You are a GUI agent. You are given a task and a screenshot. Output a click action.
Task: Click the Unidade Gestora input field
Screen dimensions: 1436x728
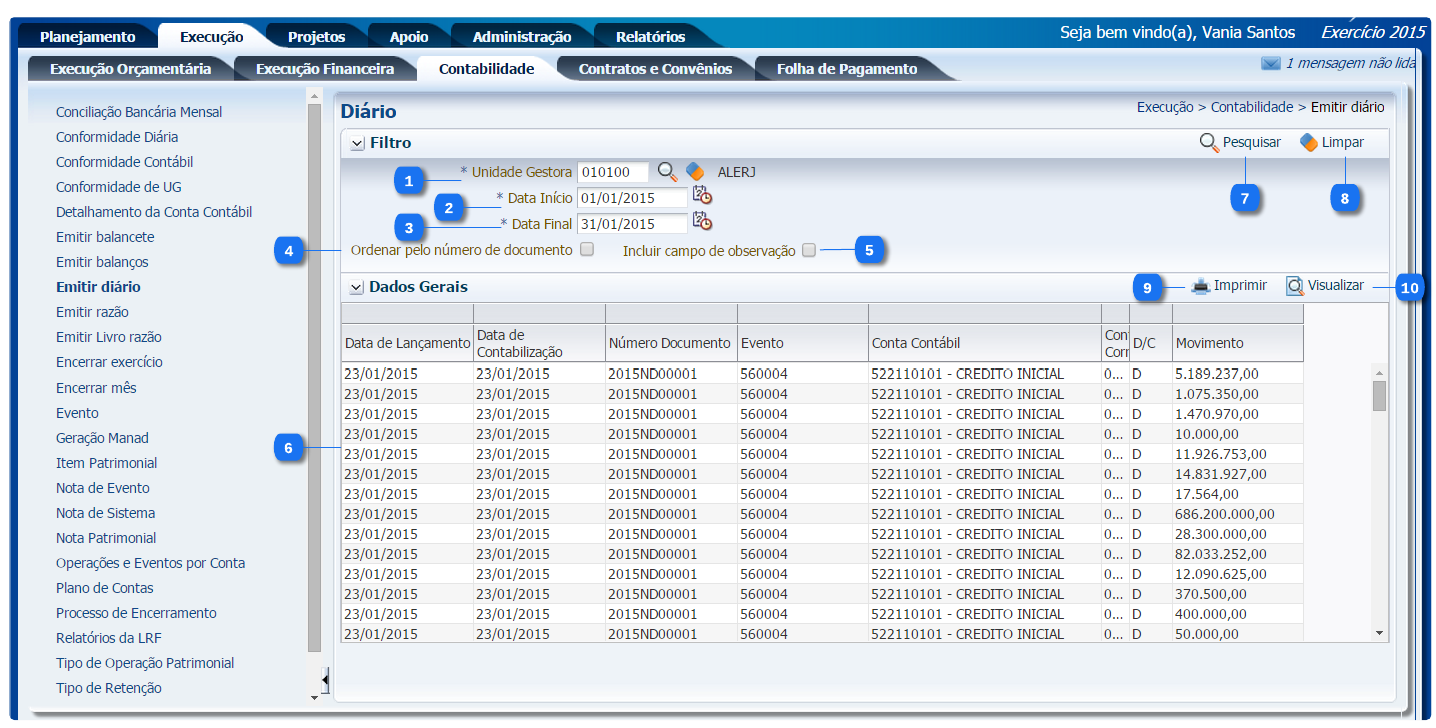[x=613, y=172]
